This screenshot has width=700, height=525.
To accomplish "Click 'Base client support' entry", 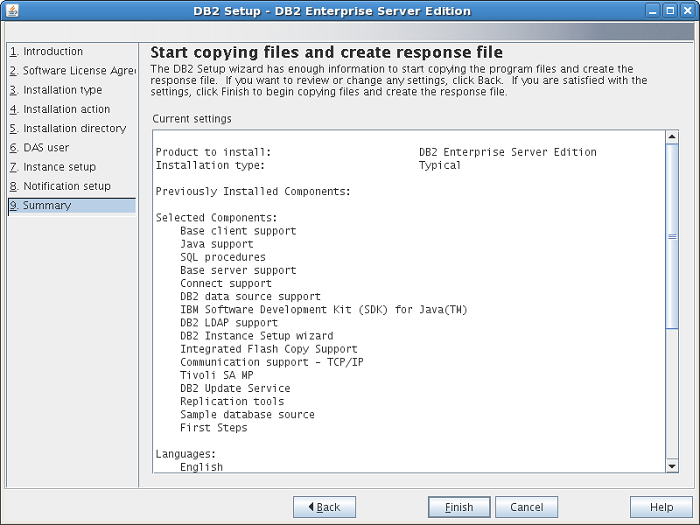I will tap(238, 231).
